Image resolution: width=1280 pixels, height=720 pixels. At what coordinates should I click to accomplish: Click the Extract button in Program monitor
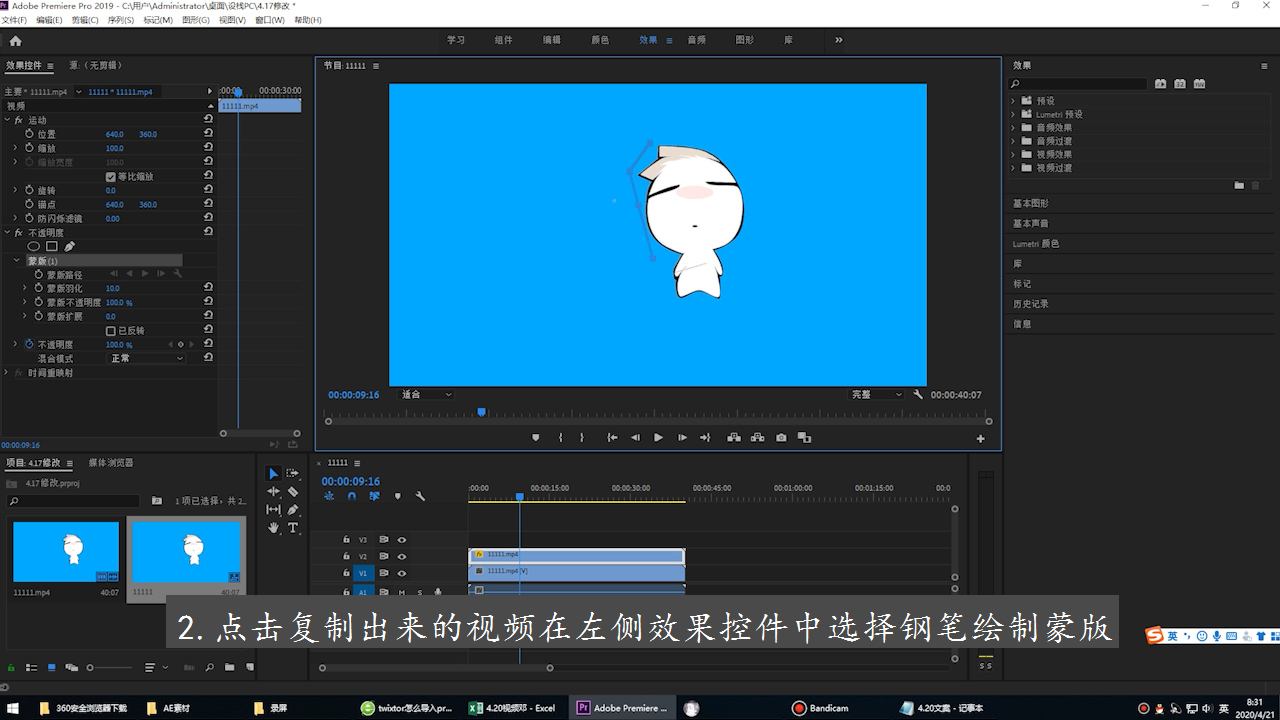757,437
